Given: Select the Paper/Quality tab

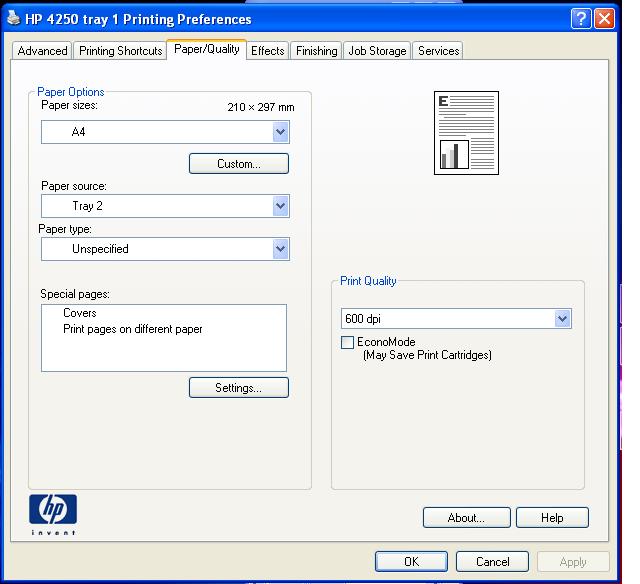Looking at the screenshot, I should pos(207,49).
